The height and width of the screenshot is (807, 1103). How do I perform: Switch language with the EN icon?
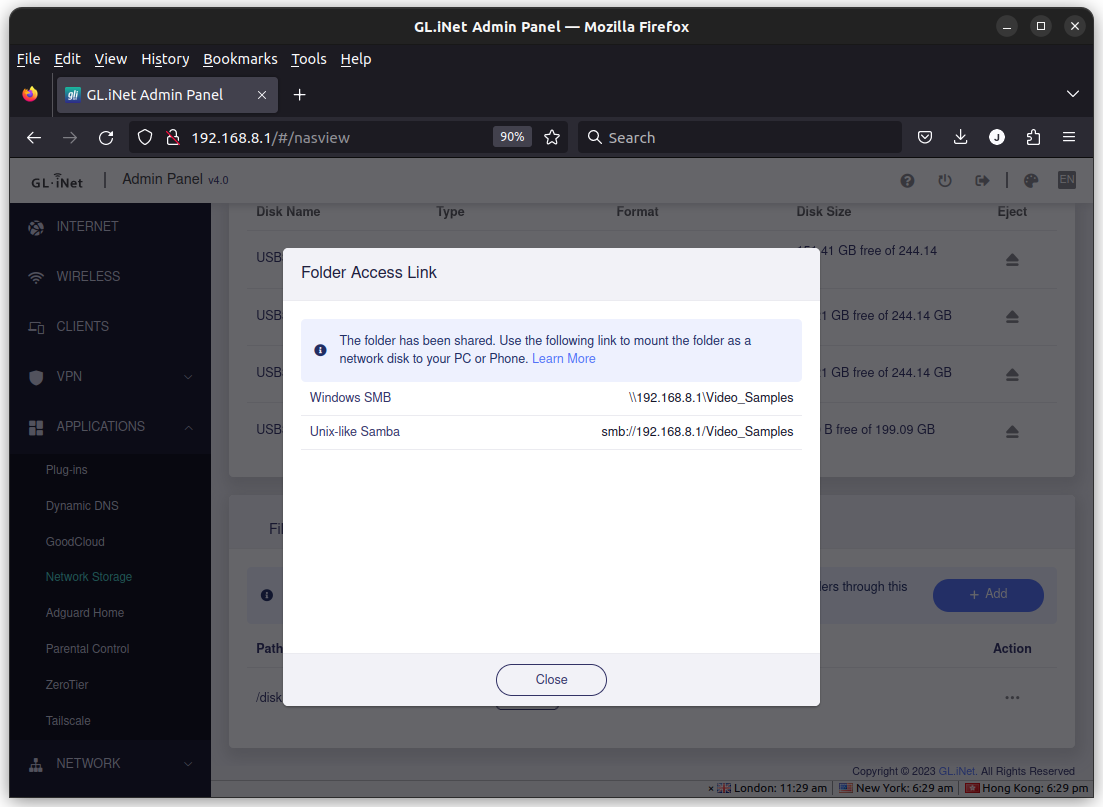click(1066, 180)
